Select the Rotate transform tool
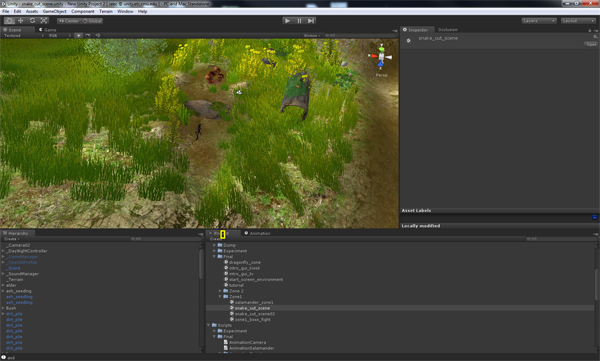Screen dimensions: 600x361 33,21
